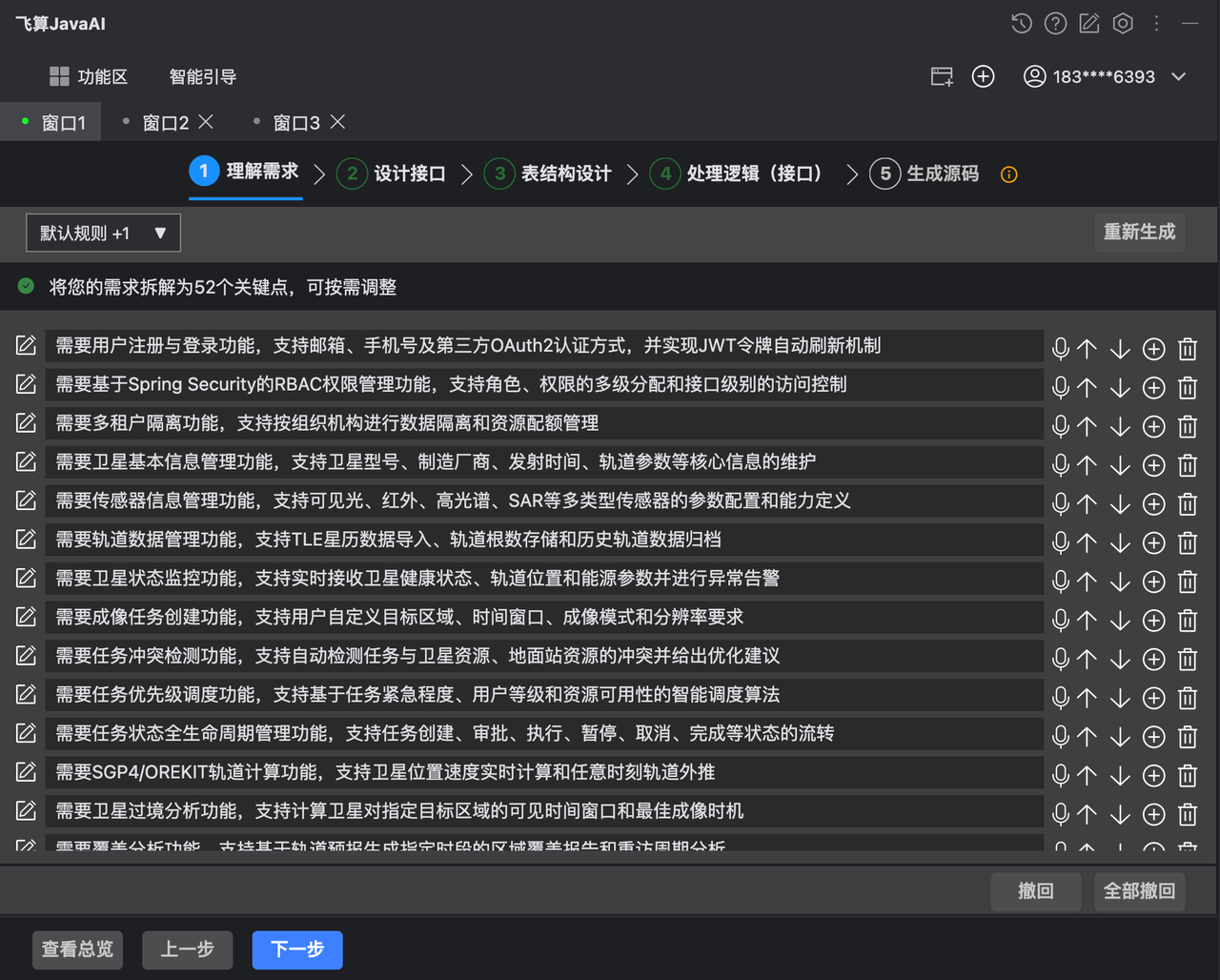Go to step 5 生成源码
Viewport: 1220px width, 980px height.
point(925,174)
